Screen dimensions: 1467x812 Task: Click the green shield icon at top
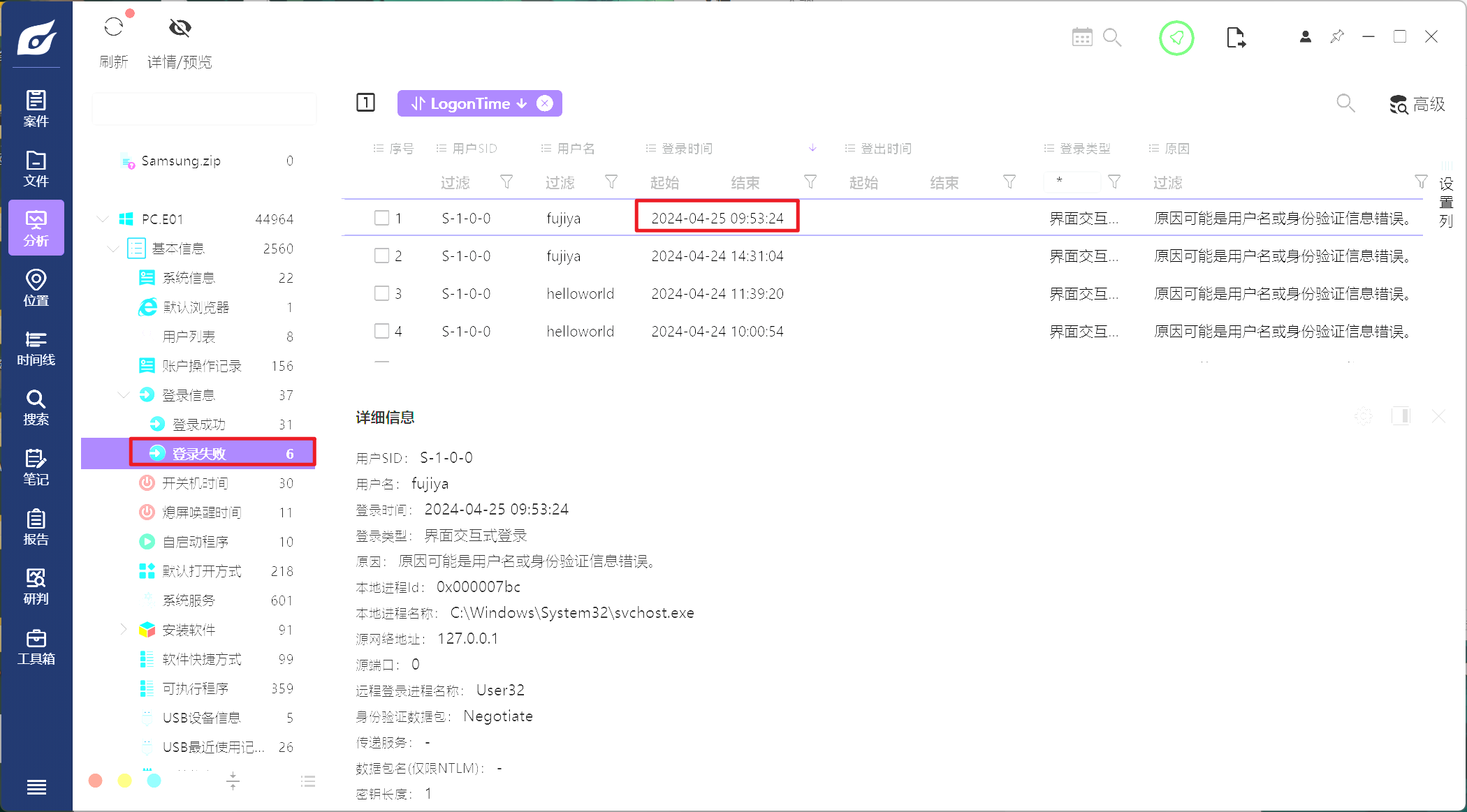point(1176,38)
